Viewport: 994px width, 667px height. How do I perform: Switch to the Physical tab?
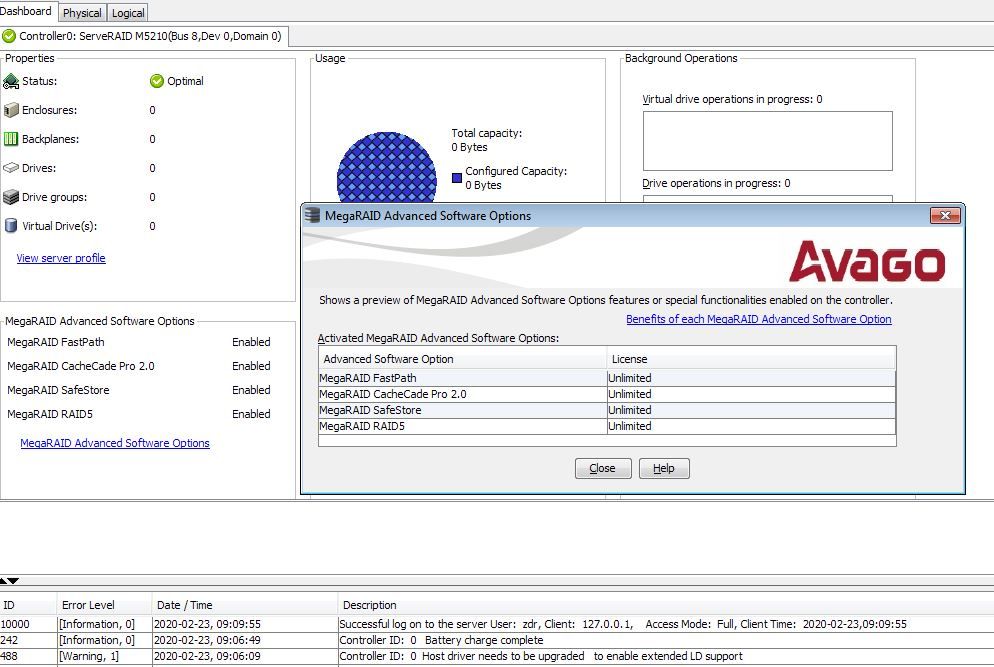[x=82, y=13]
